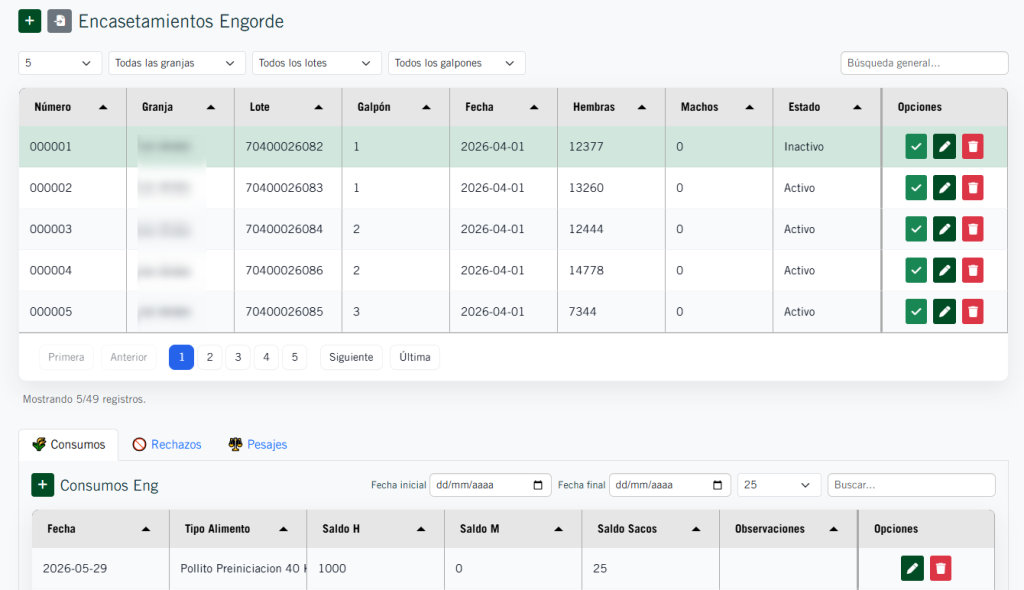
Task: Add a new Consumos Eng entry with plus icon
Action: pos(42,485)
